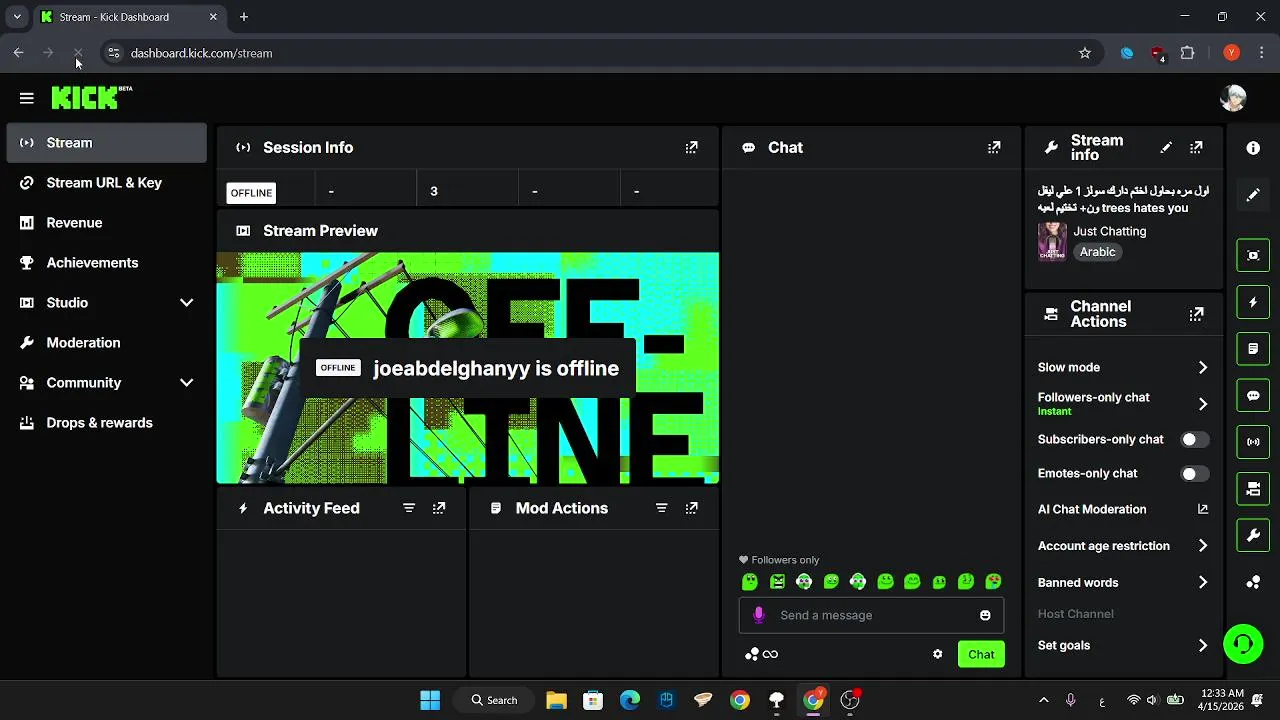This screenshot has width=1280, height=720.
Task: Toggle the activity feed lightning widget in right rail
Action: pos(1253,302)
